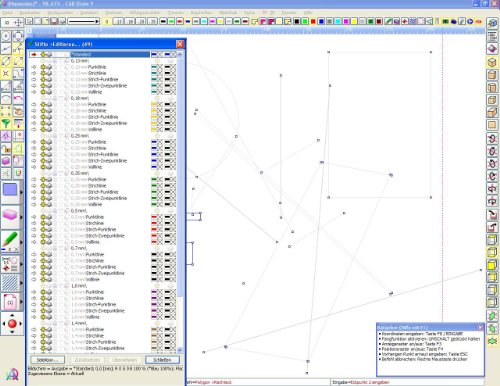Select the yellow 3D cube view icon

pyautogui.click(x=492, y=62)
